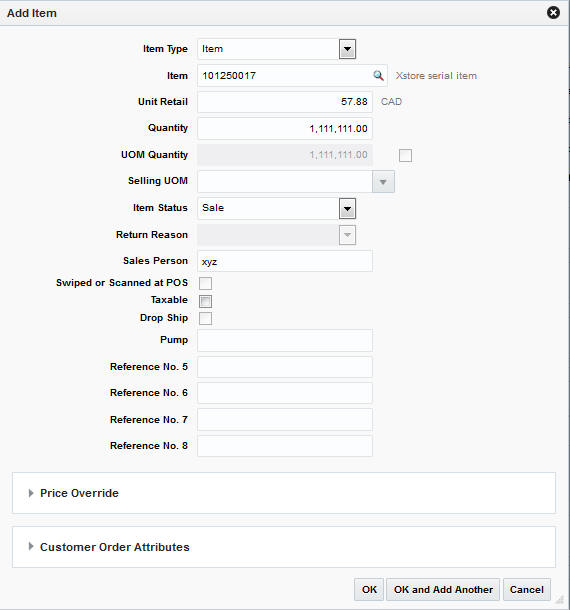This screenshot has width=570, height=610.
Task: Click the disabled Return Reason dropdown arrow
Action: pyautogui.click(x=347, y=235)
